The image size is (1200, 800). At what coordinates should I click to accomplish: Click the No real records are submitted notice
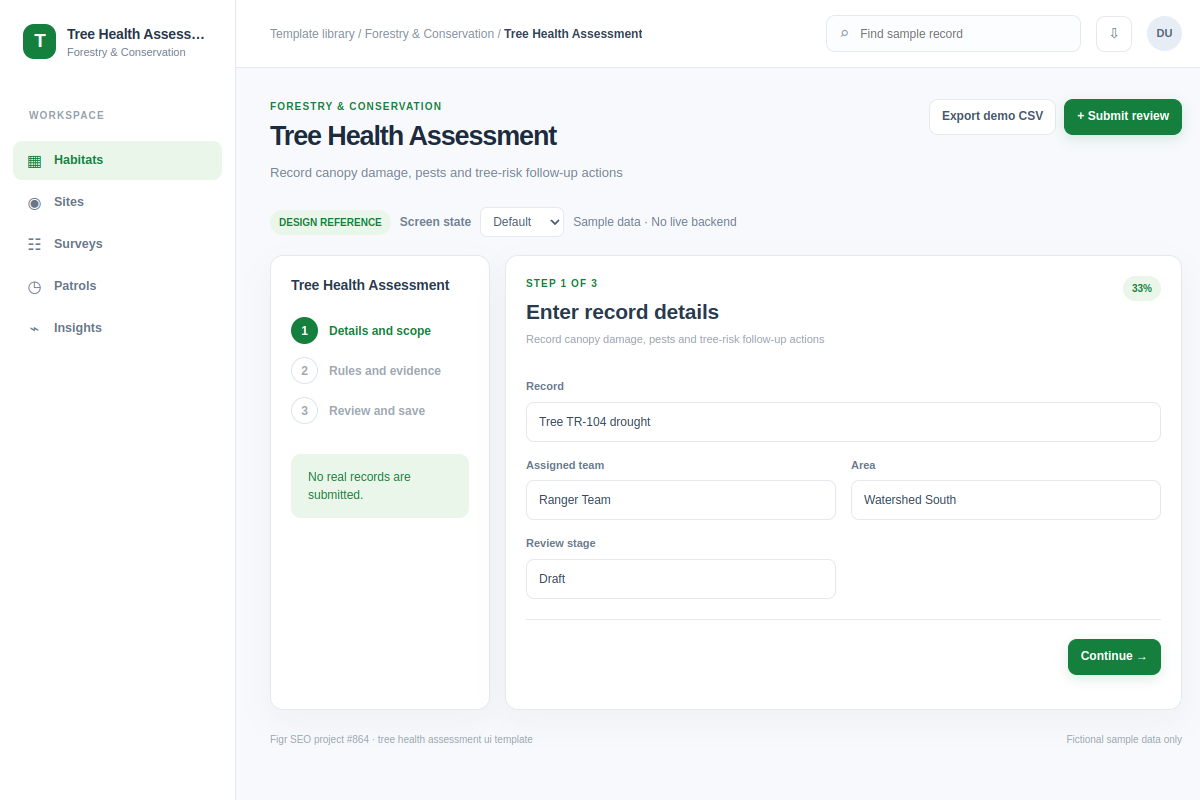pyautogui.click(x=380, y=486)
